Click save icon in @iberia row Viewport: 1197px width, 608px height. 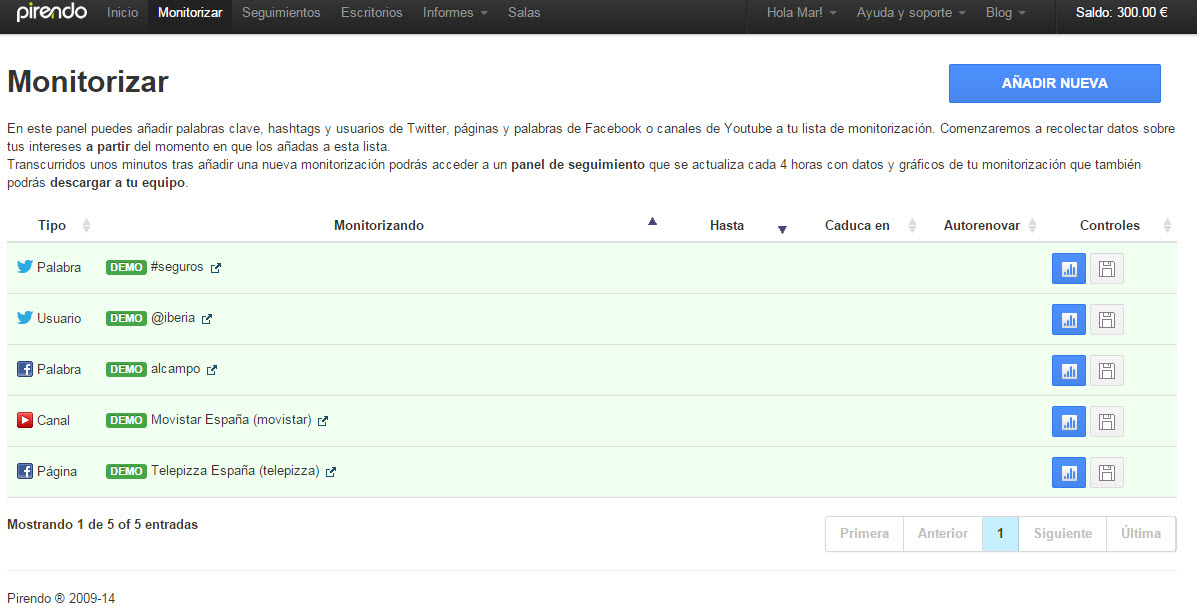1106,319
